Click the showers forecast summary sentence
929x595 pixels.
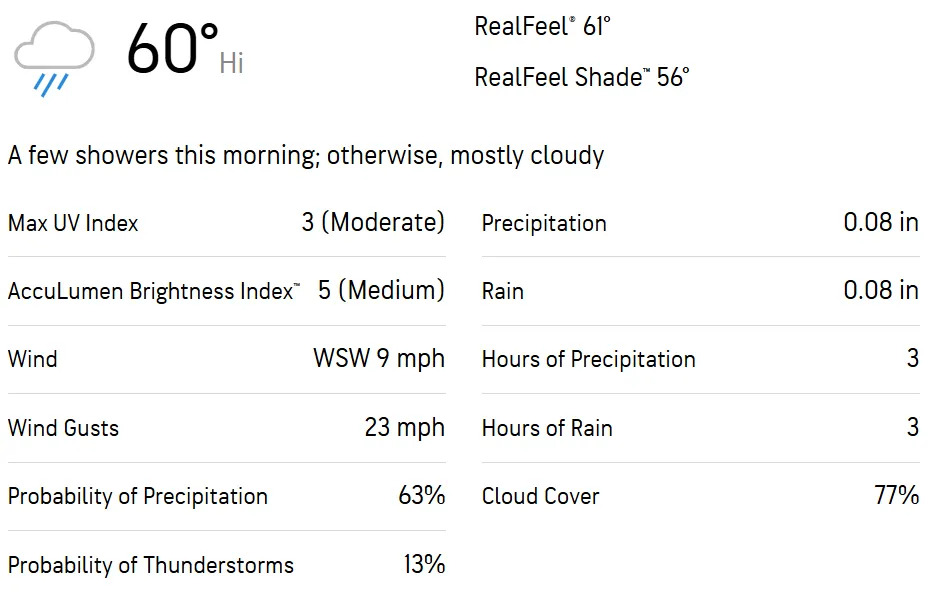pyautogui.click(x=306, y=156)
